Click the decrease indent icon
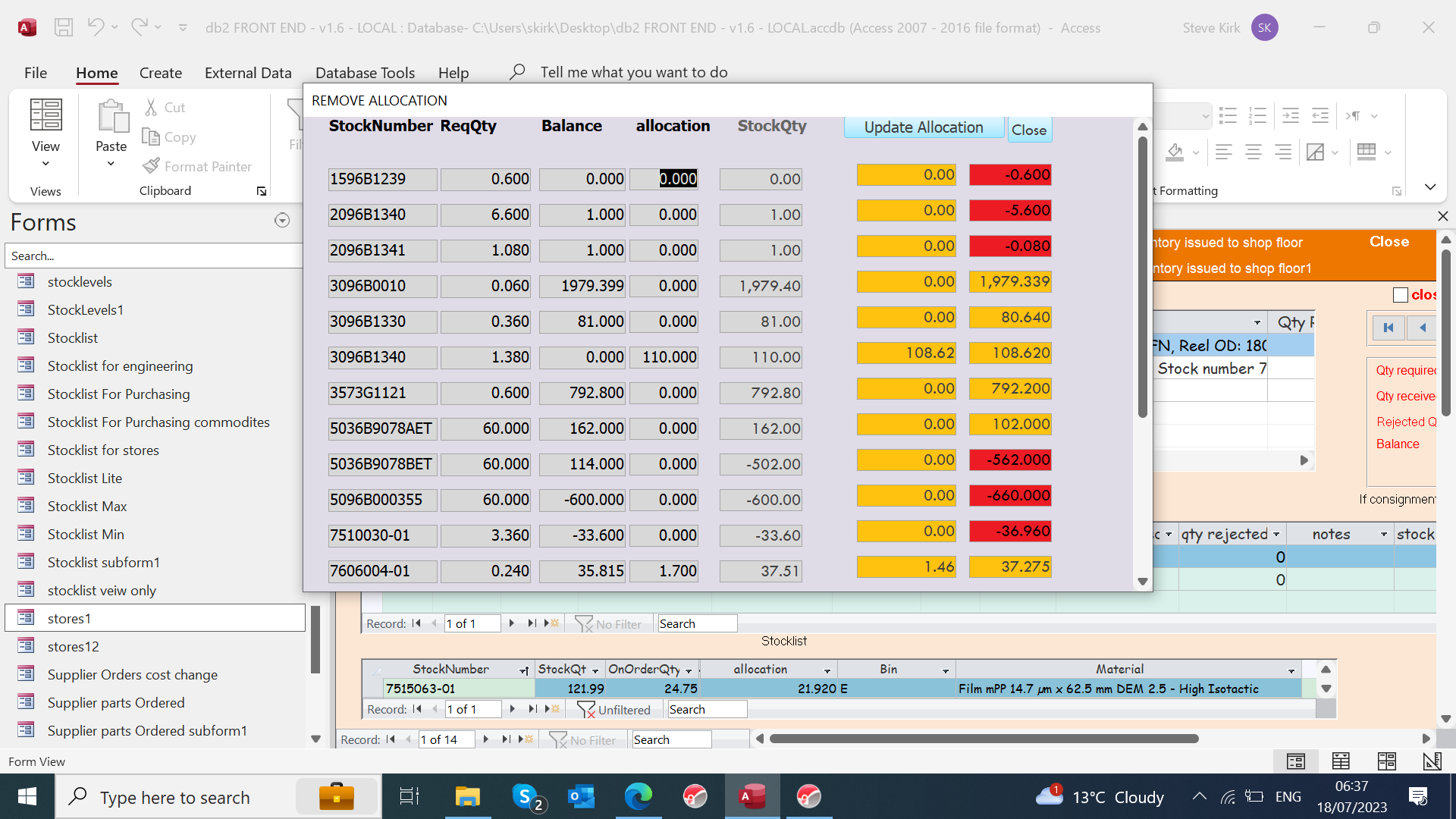 [1320, 116]
